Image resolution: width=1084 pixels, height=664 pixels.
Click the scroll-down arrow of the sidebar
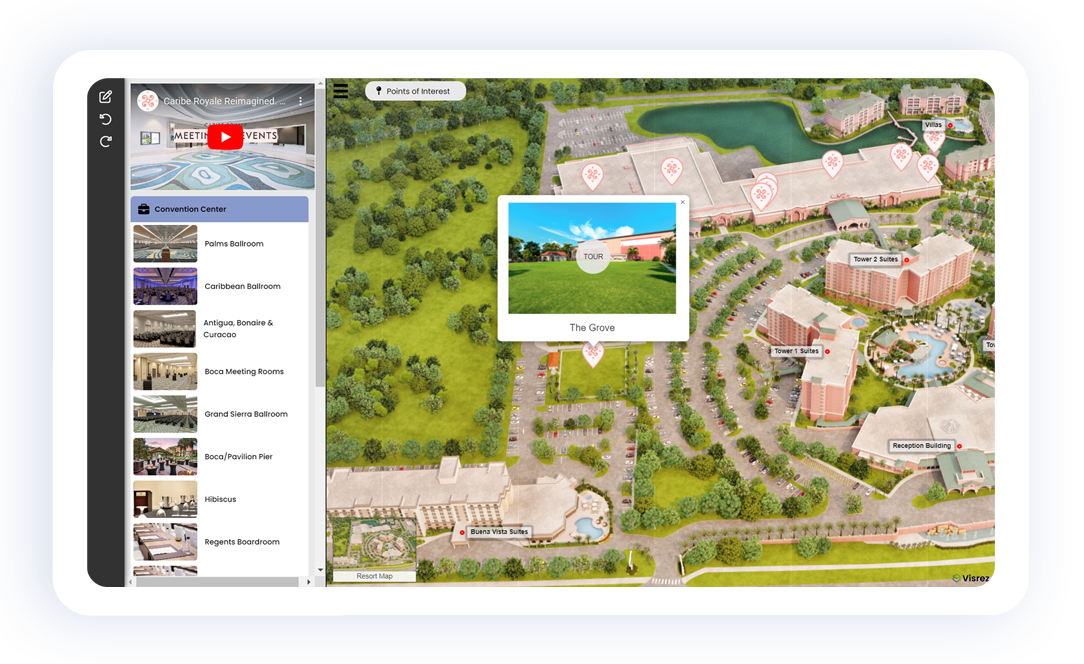coord(320,570)
